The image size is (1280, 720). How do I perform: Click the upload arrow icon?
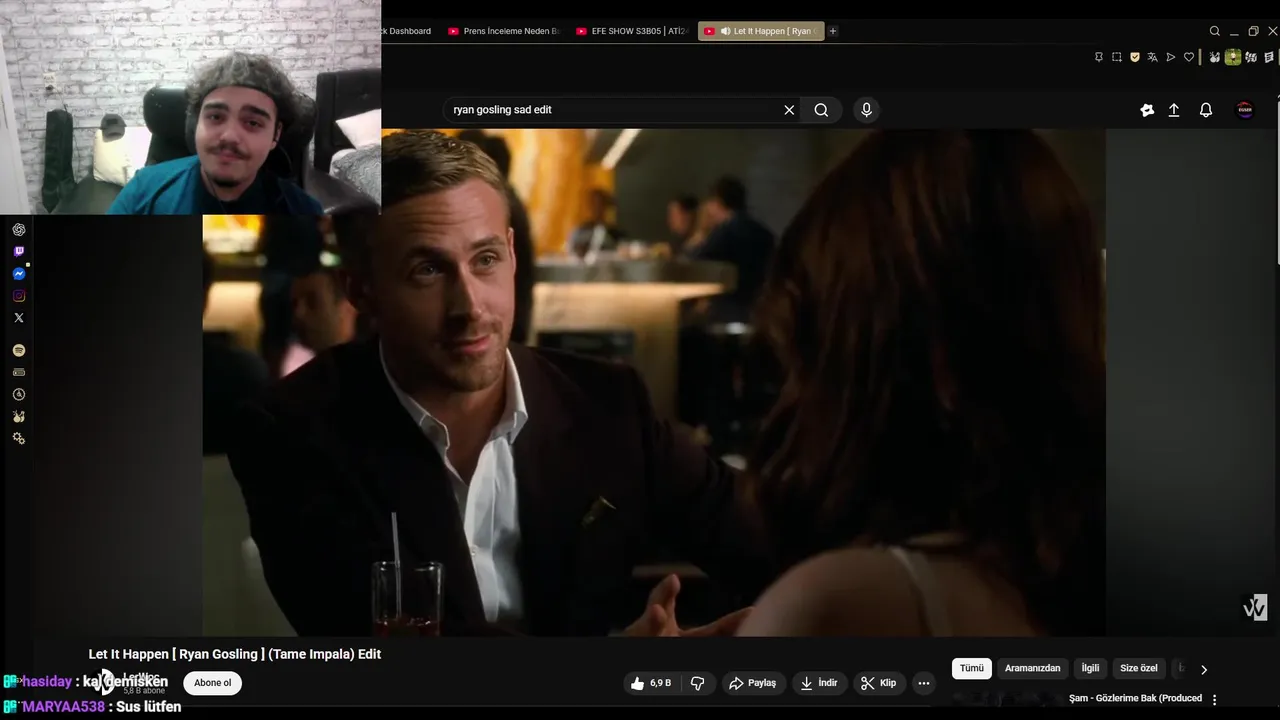pos(1174,110)
